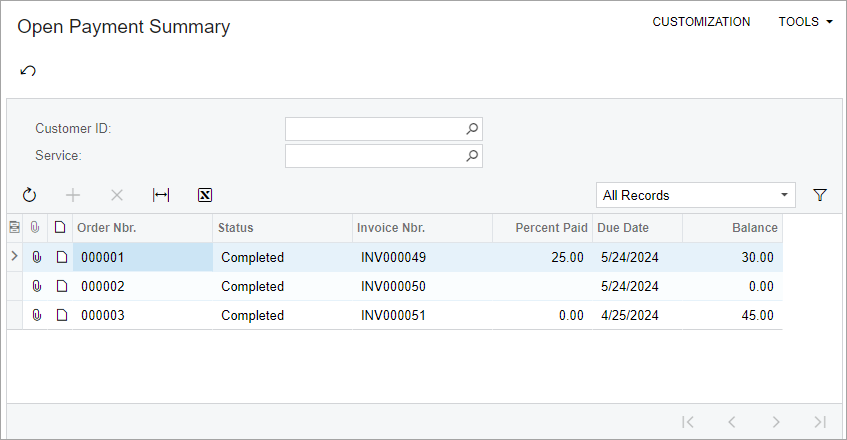Expand the TOOLS menu arrow
The width and height of the screenshot is (847, 440).
click(830, 22)
